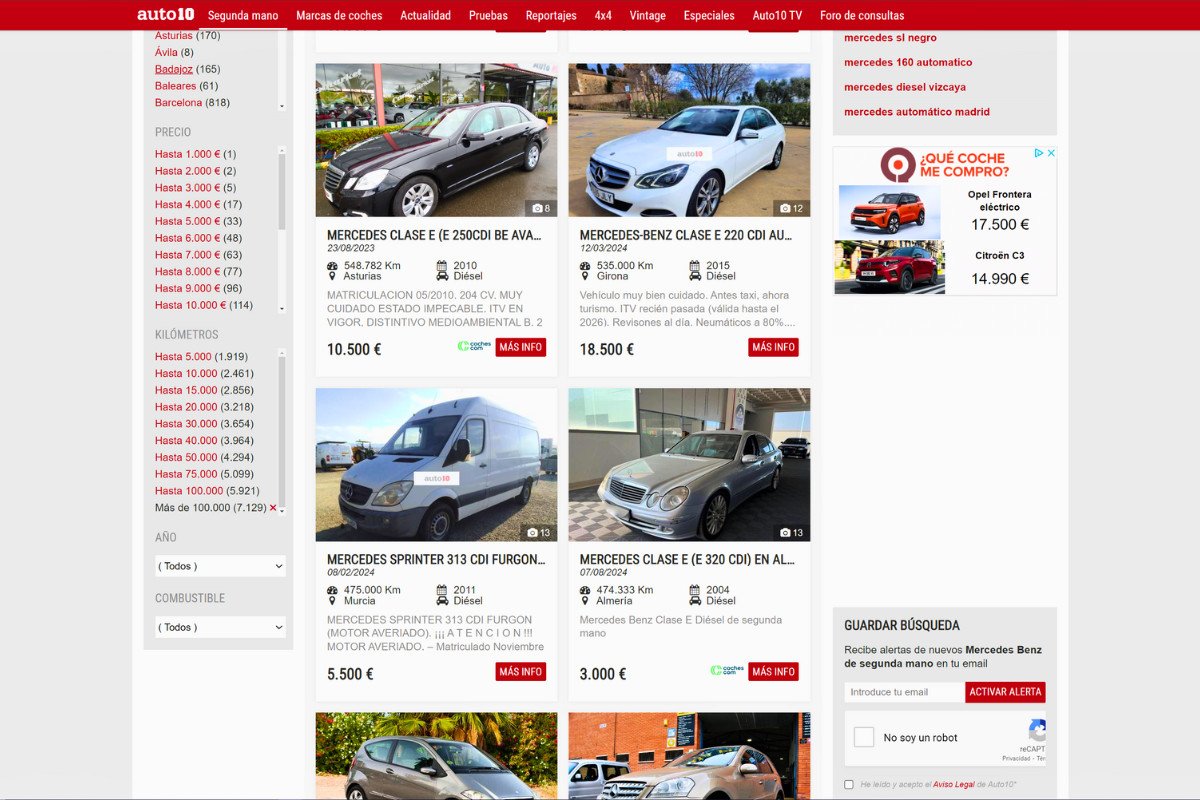
Task: Click coches.com logo on the 10.500 € listing
Action: click(x=474, y=346)
